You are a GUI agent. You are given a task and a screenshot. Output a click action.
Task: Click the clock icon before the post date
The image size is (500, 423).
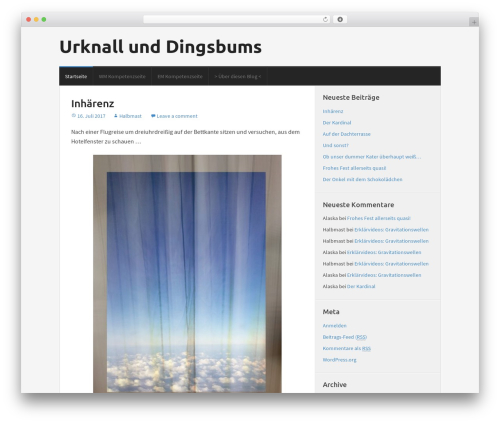tap(74, 116)
